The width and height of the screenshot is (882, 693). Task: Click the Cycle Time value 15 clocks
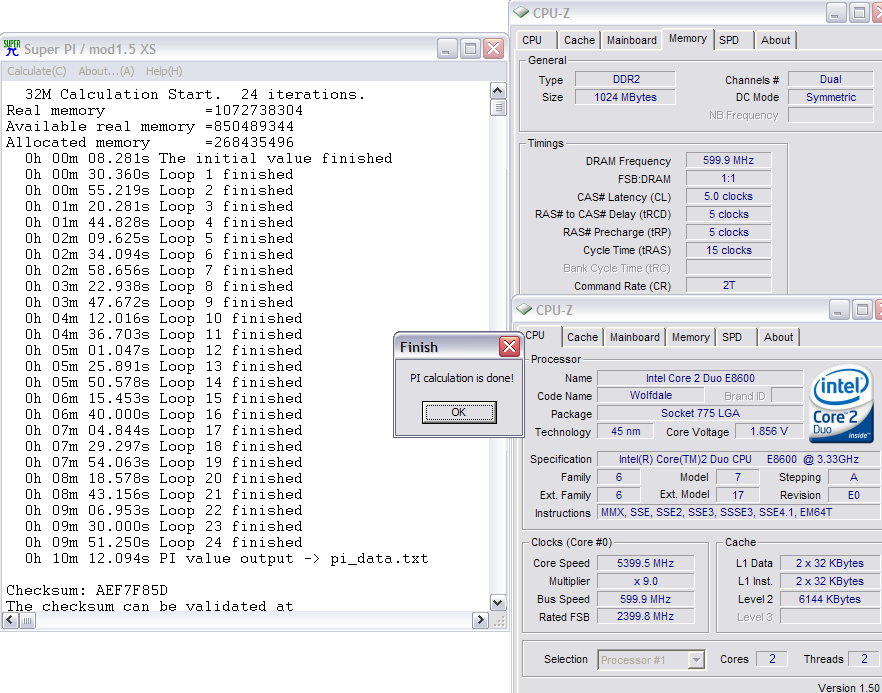(x=728, y=250)
